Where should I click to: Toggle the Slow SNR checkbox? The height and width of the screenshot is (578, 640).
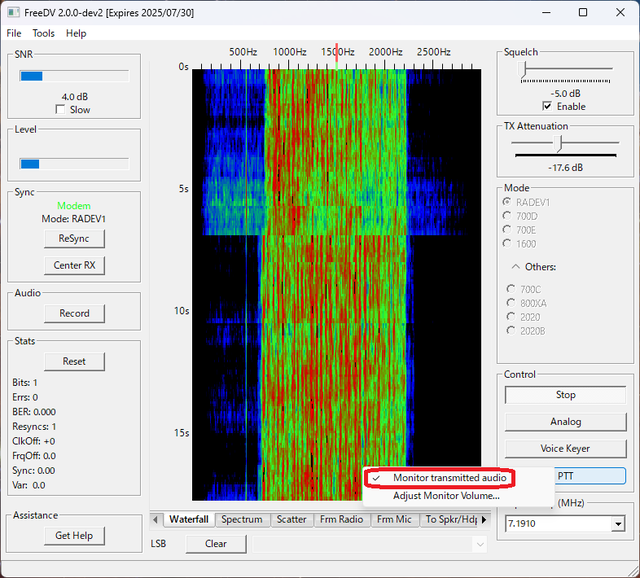click(x=61, y=110)
